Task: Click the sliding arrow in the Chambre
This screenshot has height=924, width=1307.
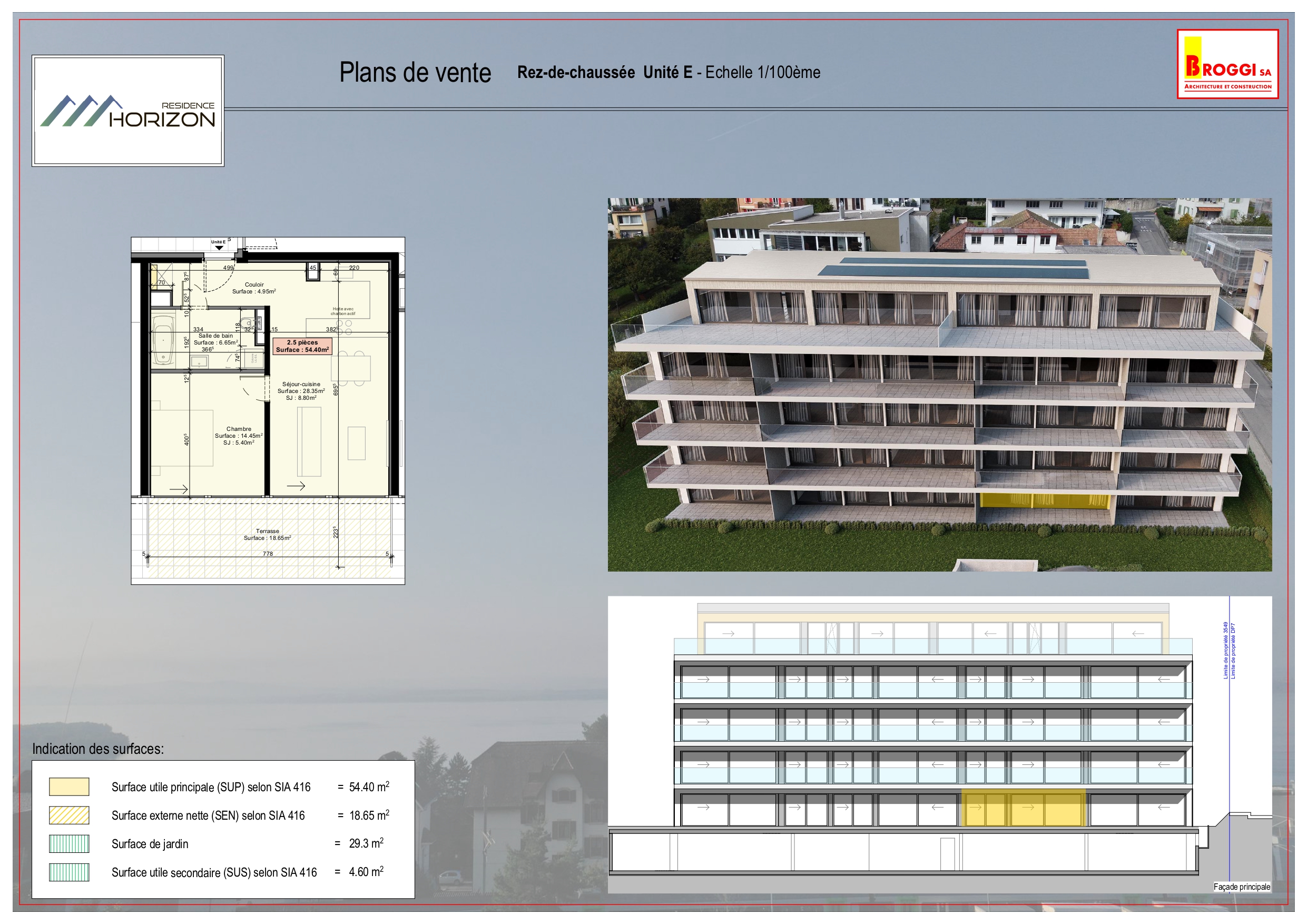Action: point(179,489)
